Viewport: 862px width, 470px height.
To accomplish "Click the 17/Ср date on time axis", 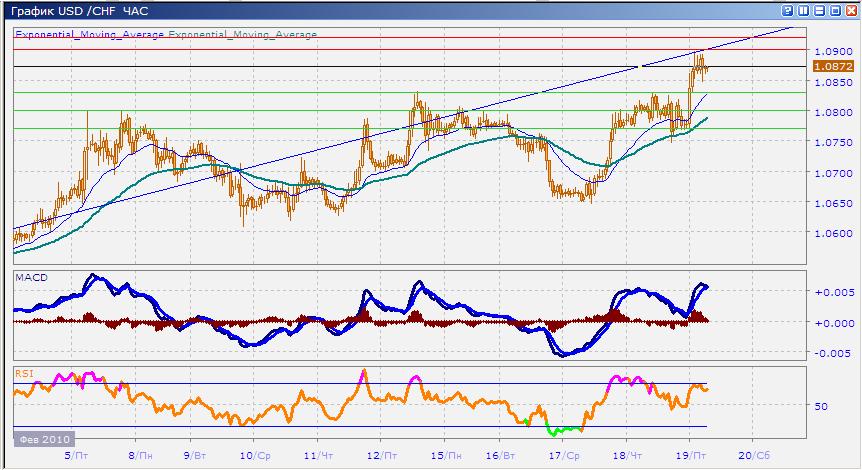I will tap(565, 453).
